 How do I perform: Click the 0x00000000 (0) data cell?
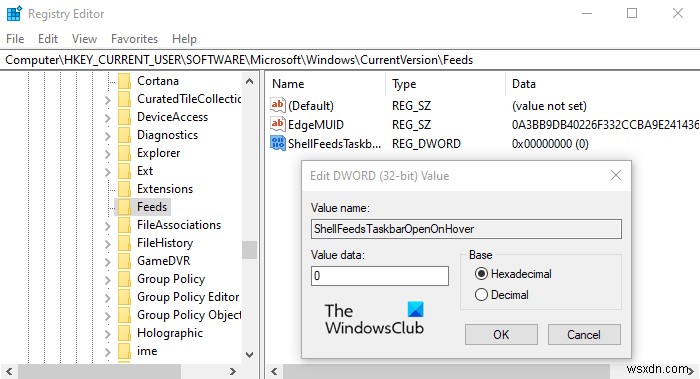pos(550,144)
